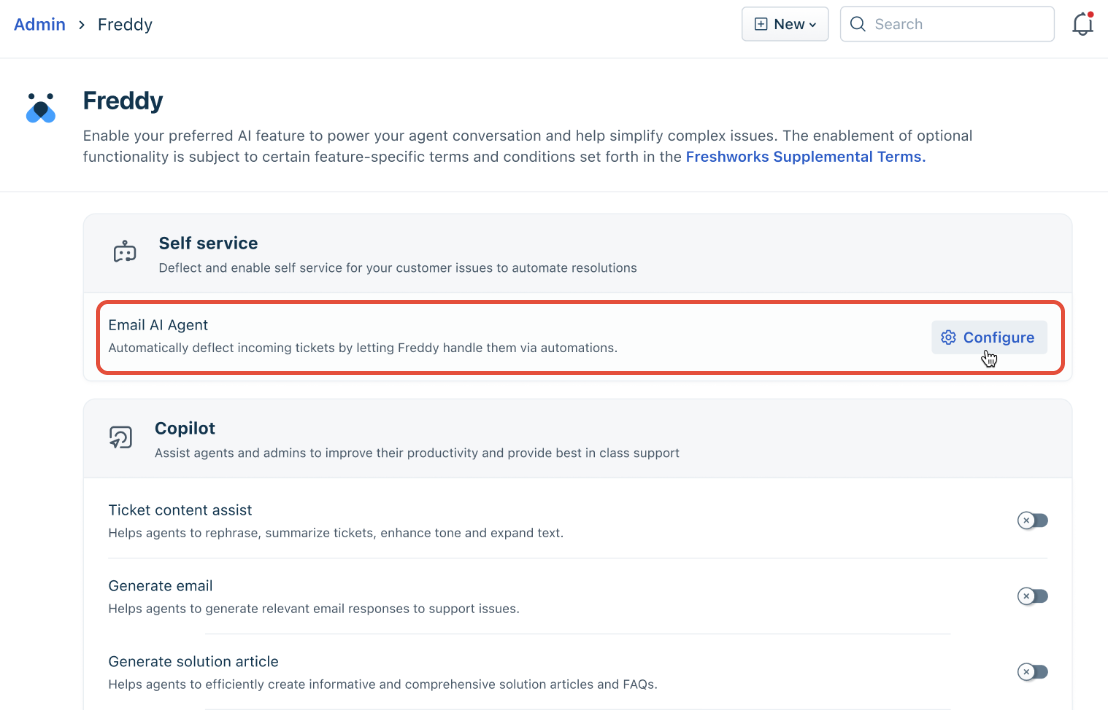The height and width of the screenshot is (710, 1108).
Task: Enable the Generate email toggle
Action: [x=1032, y=596]
